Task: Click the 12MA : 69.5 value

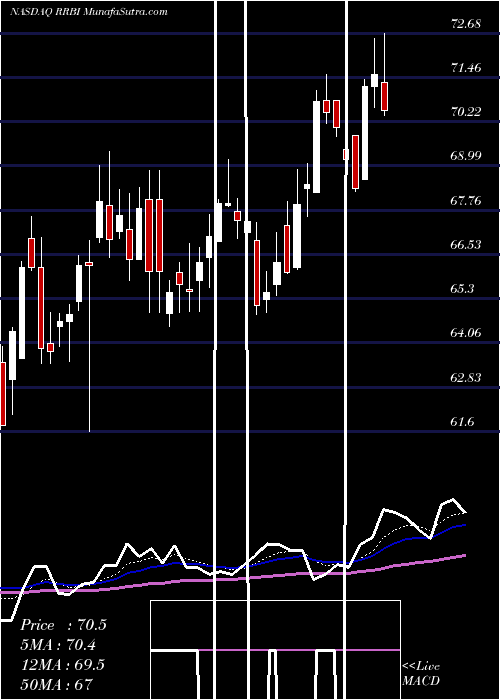Action: point(62,665)
